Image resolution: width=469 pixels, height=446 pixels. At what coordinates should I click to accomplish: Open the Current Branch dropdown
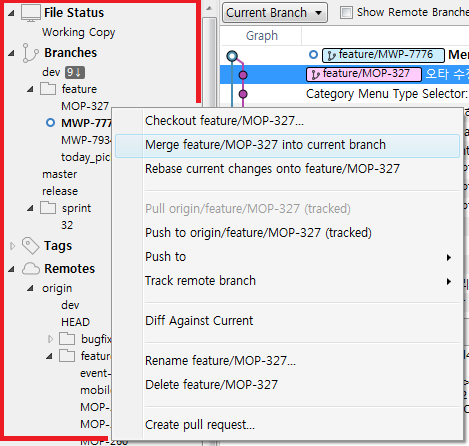pyautogui.click(x=275, y=13)
